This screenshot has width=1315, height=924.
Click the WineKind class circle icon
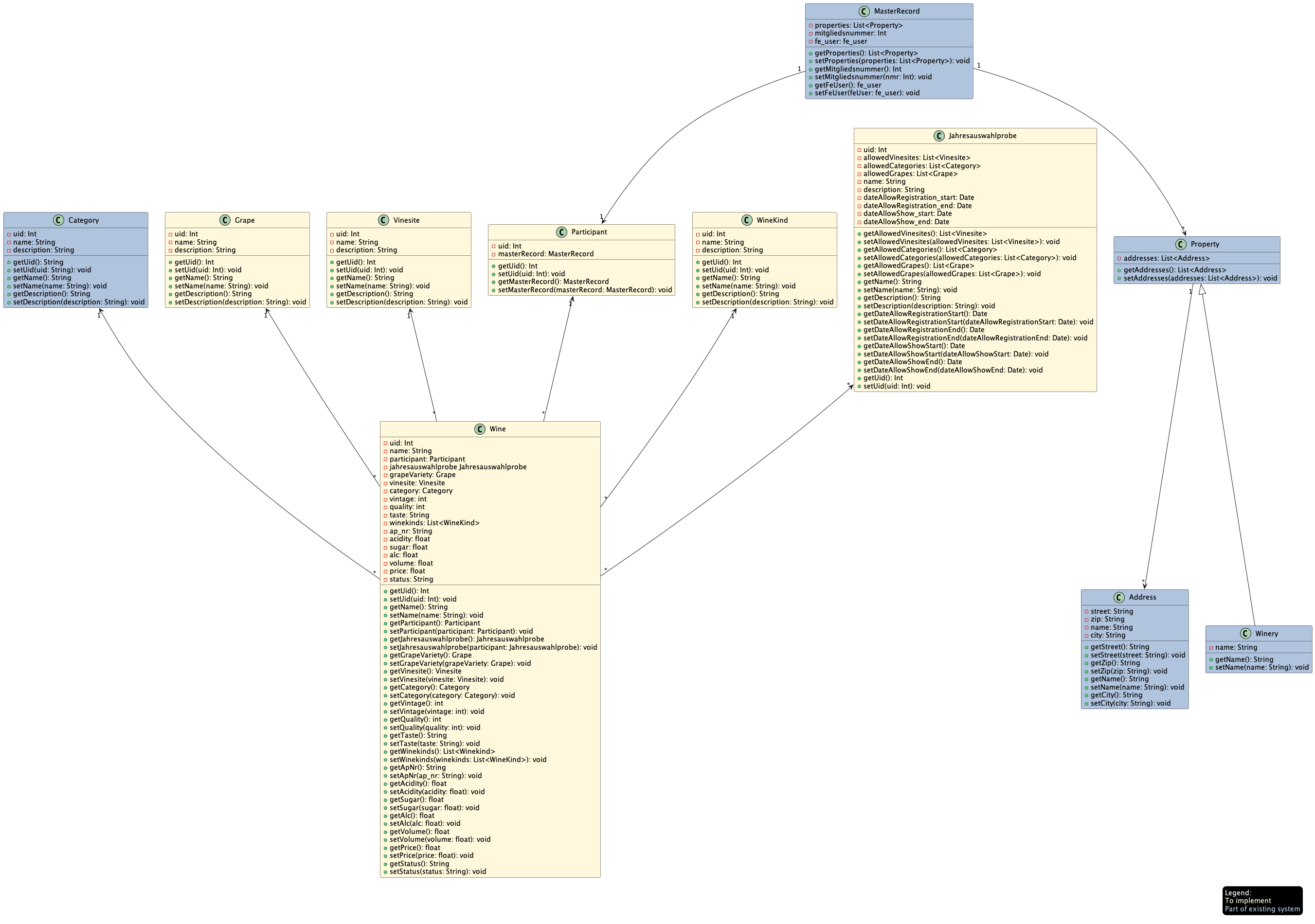746,220
